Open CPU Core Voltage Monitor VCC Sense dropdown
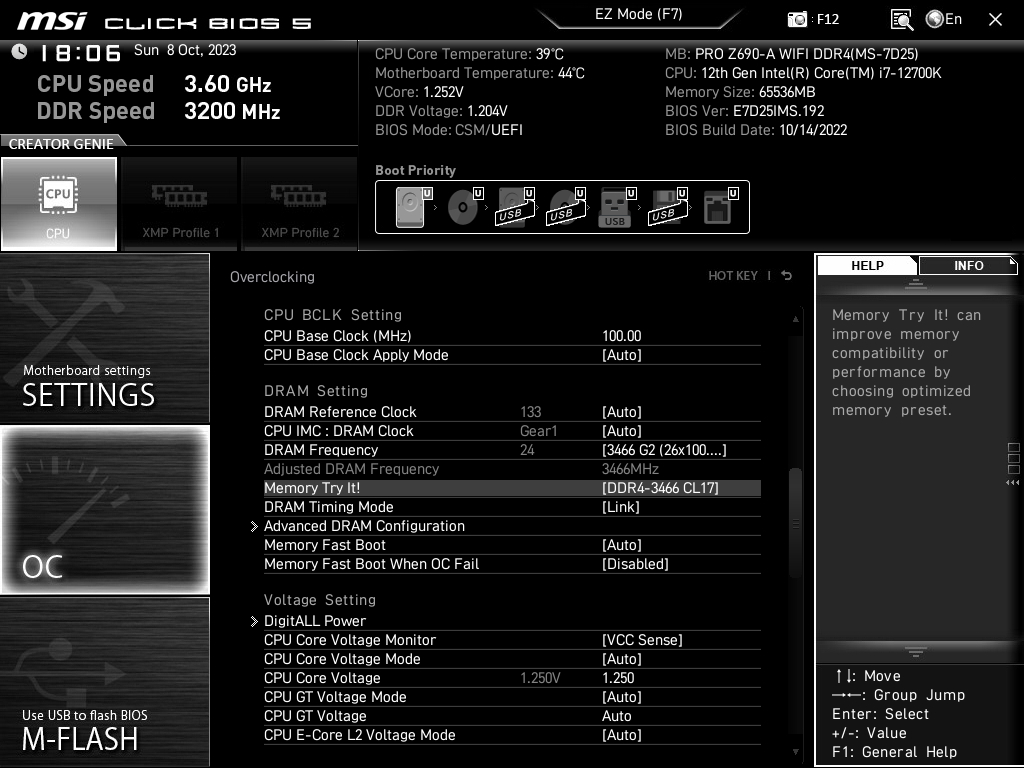Viewport: 1024px width, 768px height. pos(642,639)
